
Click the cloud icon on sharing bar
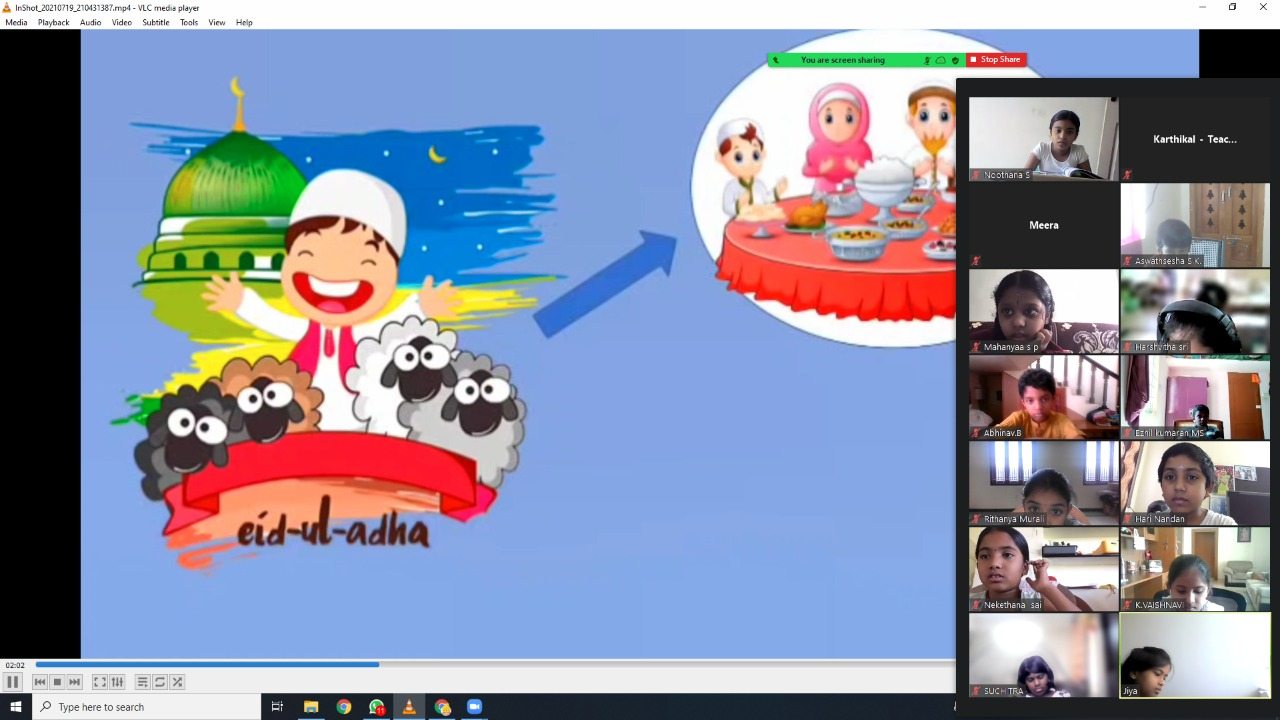(x=941, y=60)
